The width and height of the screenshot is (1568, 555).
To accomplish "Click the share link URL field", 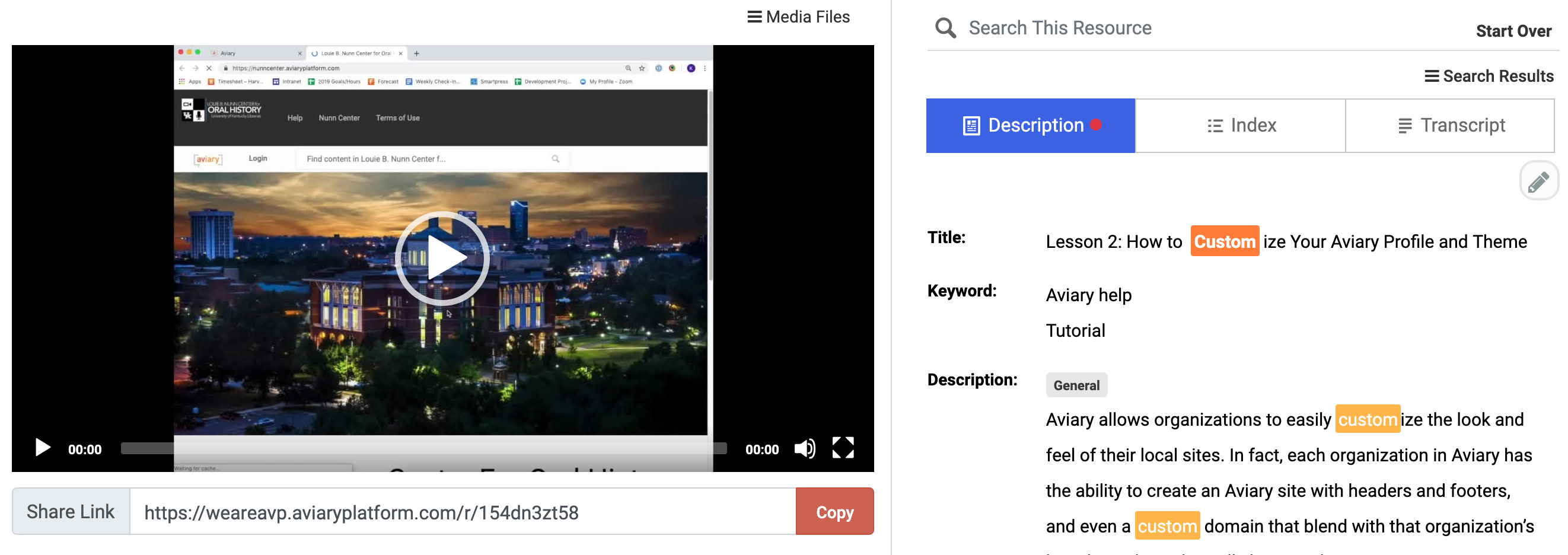I will [x=463, y=512].
